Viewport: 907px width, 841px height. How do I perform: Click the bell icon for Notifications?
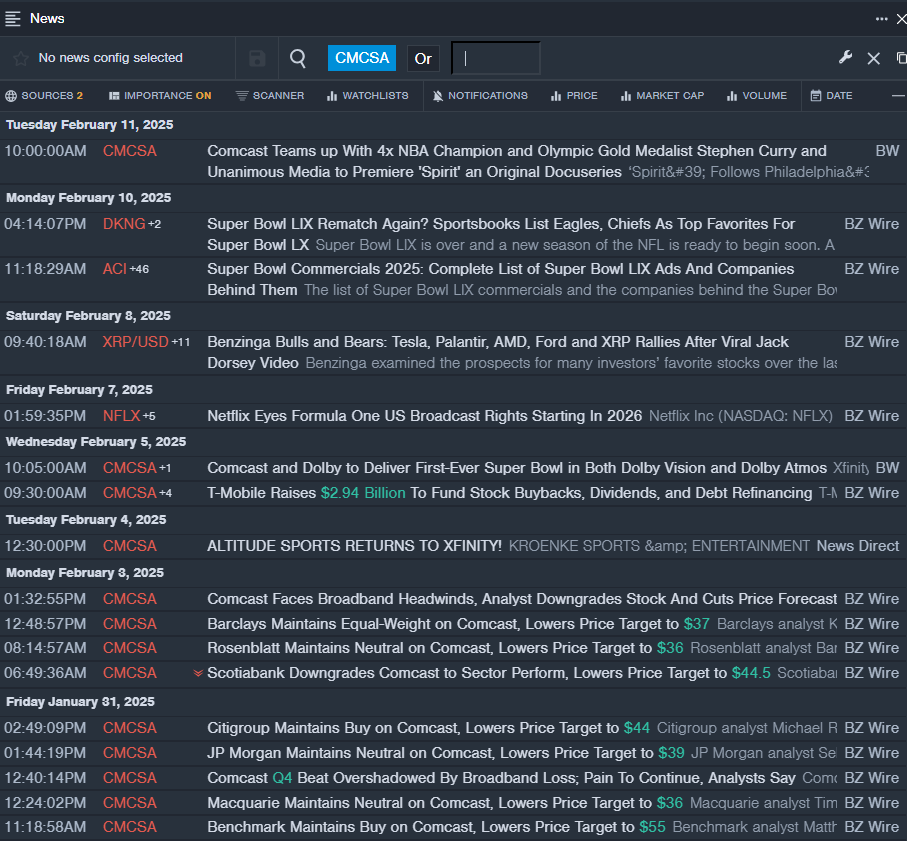(x=438, y=96)
